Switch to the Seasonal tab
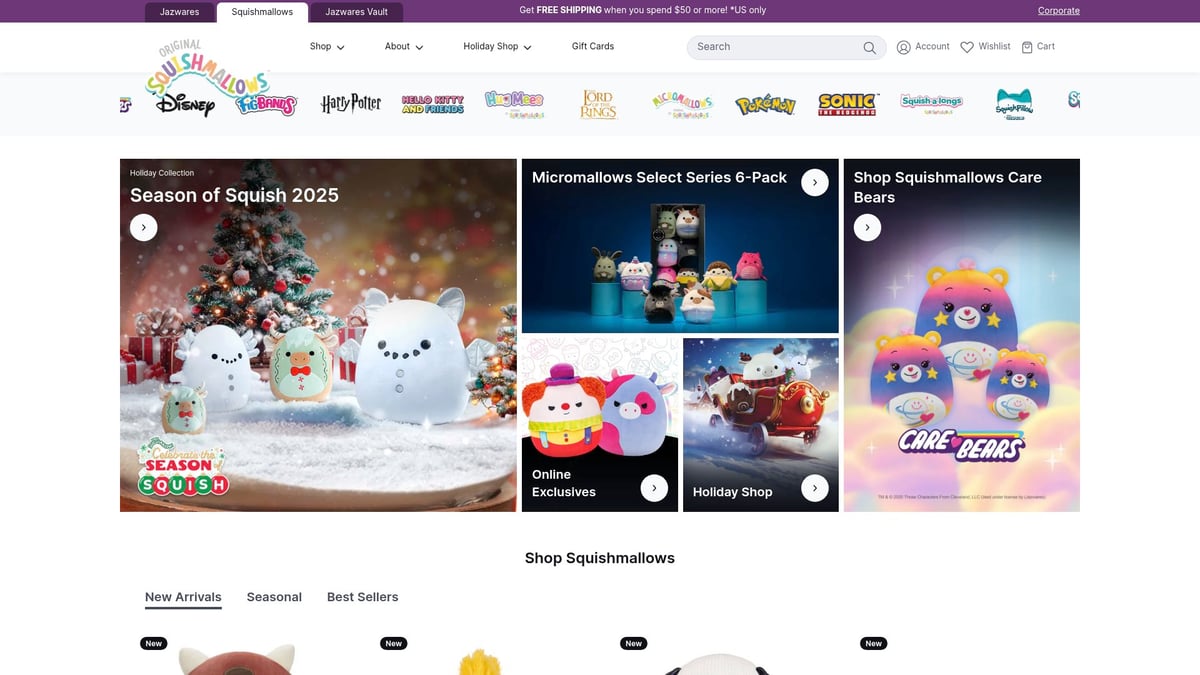1200x675 pixels. pos(274,597)
